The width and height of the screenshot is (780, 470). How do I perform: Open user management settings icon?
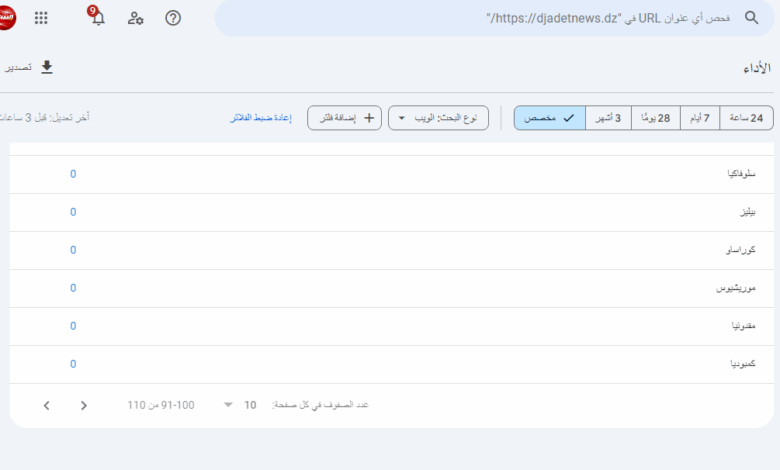pyautogui.click(x=136, y=18)
